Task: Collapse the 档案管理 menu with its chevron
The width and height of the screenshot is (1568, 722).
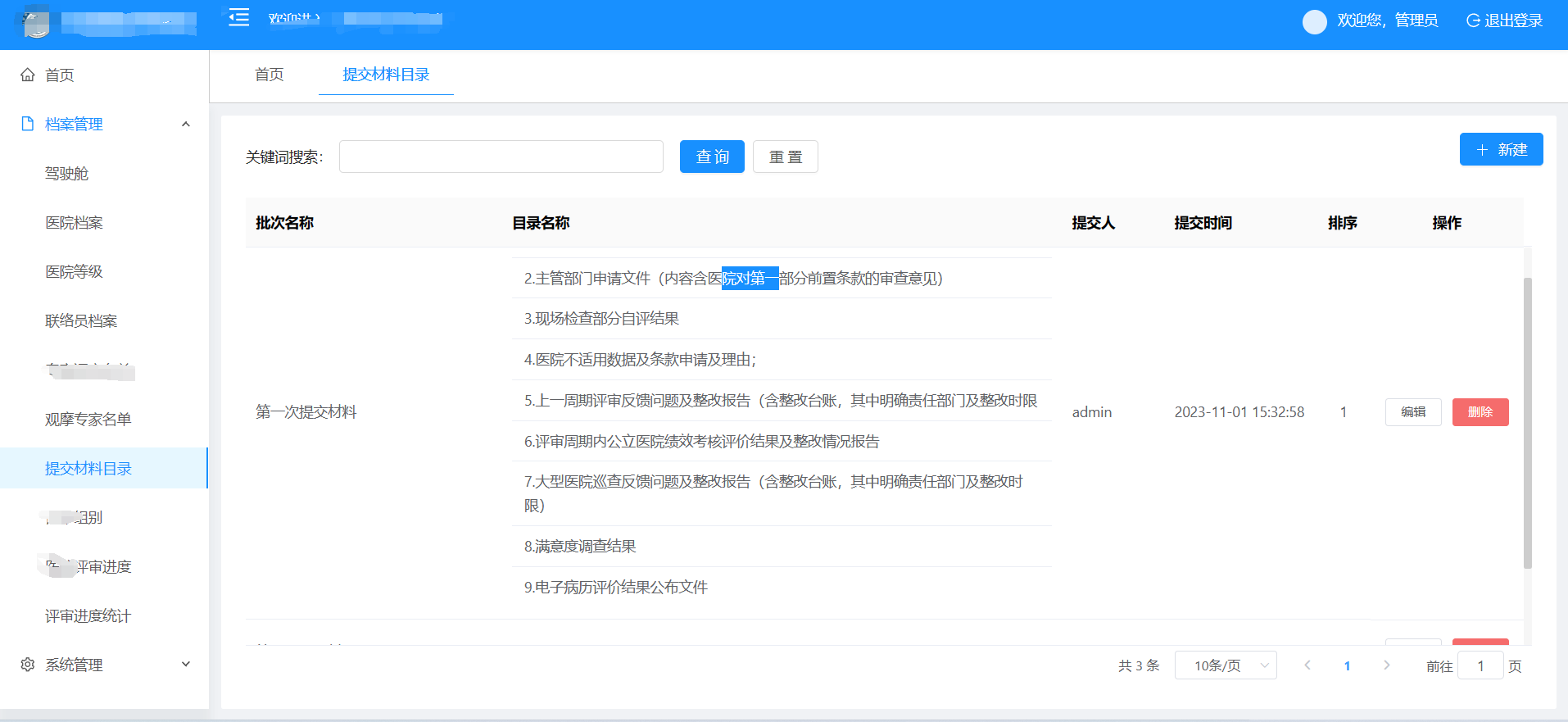Action: [x=186, y=124]
